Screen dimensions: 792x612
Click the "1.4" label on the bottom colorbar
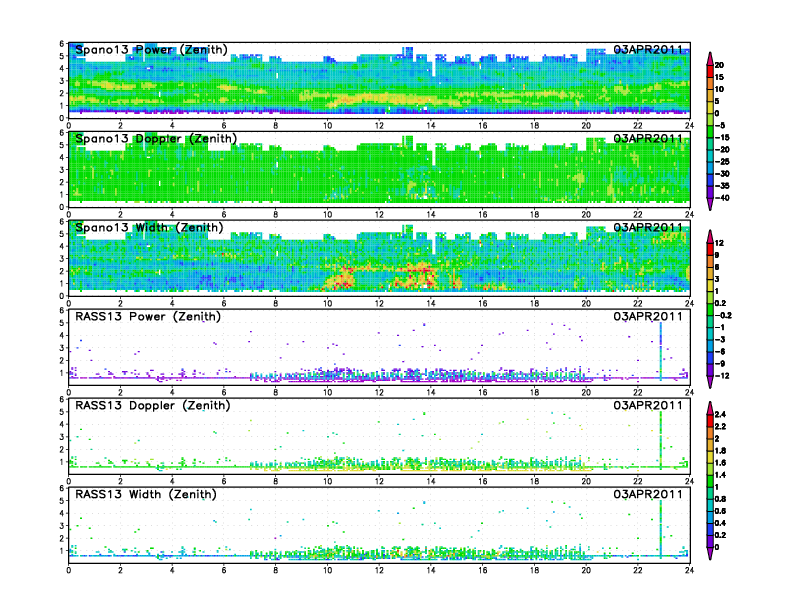click(x=720, y=475)
